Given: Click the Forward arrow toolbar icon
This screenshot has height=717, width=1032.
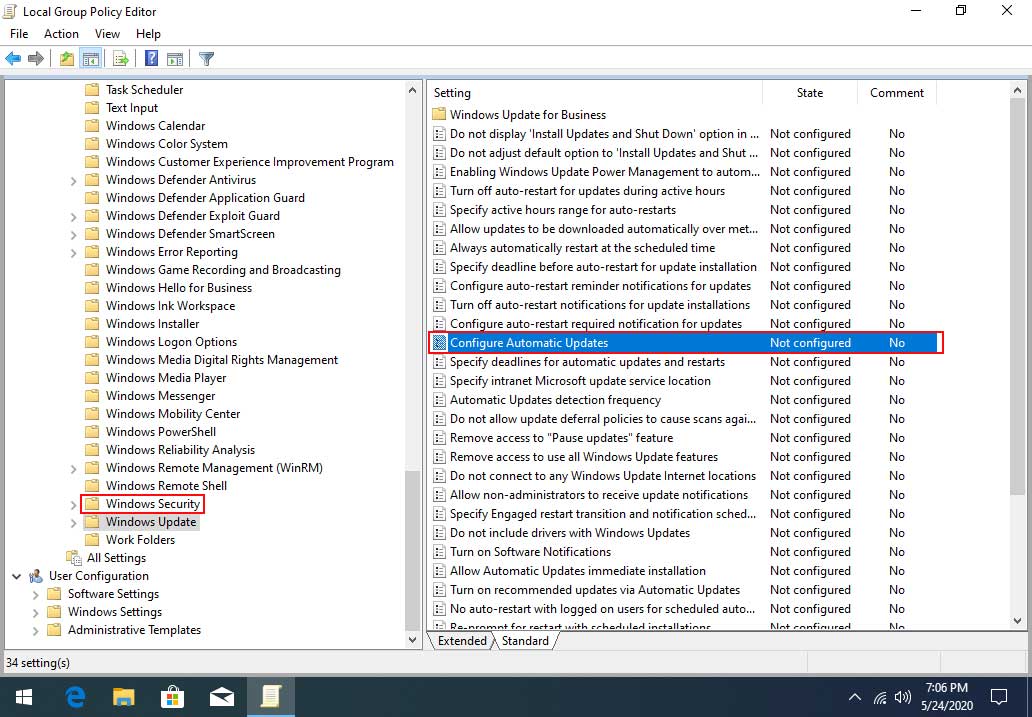Looking at the screenshot, I should click(x=36, y=59).
